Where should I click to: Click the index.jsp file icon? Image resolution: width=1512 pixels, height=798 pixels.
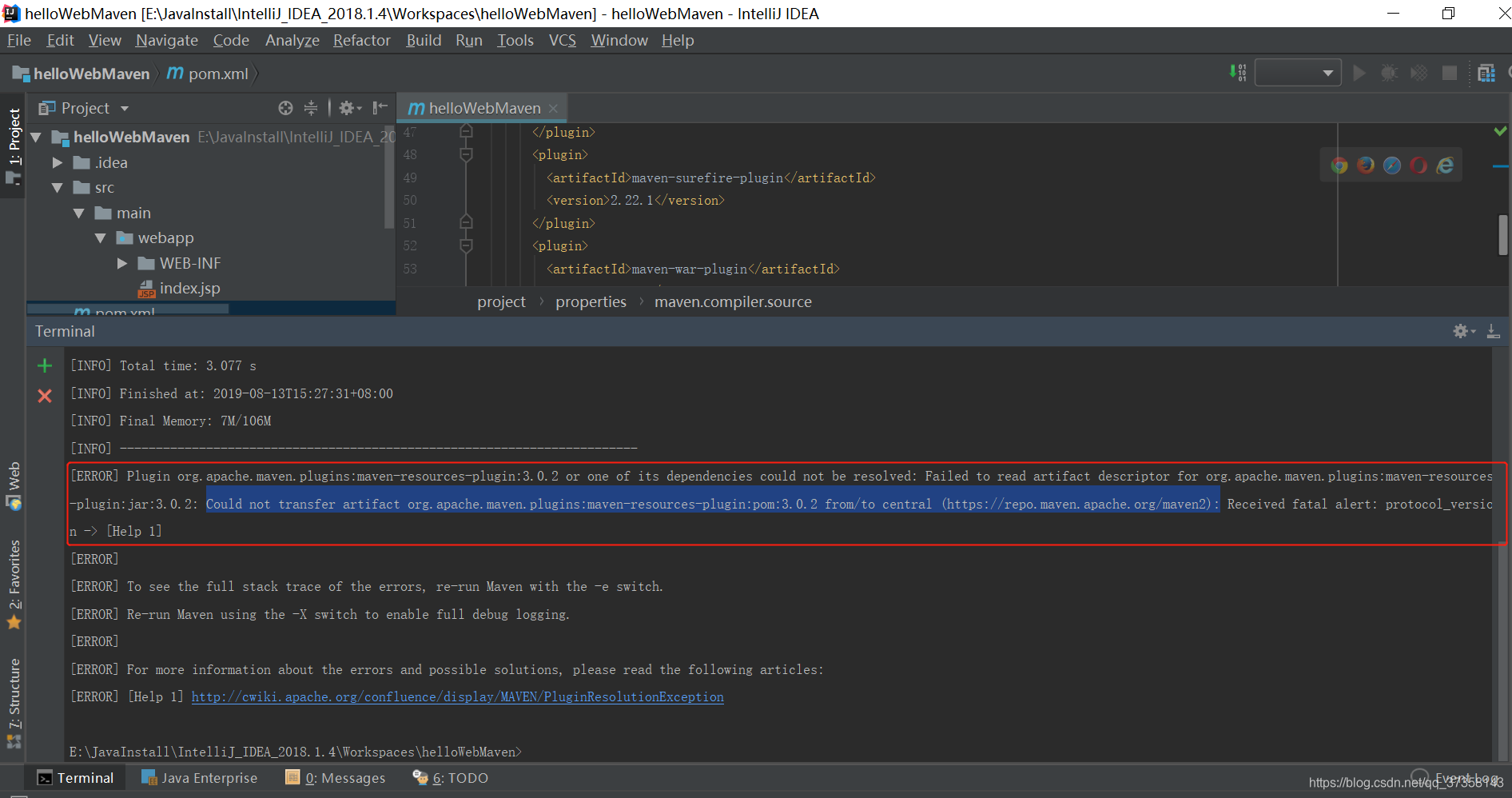click(x=145, y=289)
